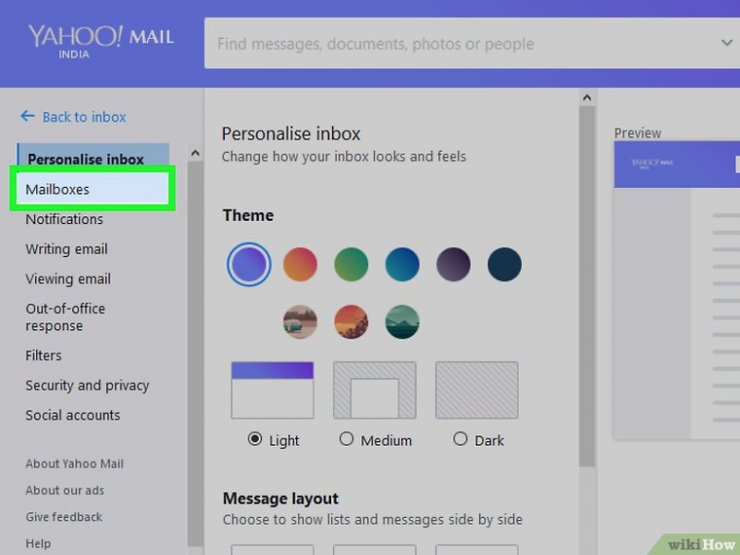
Task: Select the purple theme colour
Action: (x=249, y=264)
